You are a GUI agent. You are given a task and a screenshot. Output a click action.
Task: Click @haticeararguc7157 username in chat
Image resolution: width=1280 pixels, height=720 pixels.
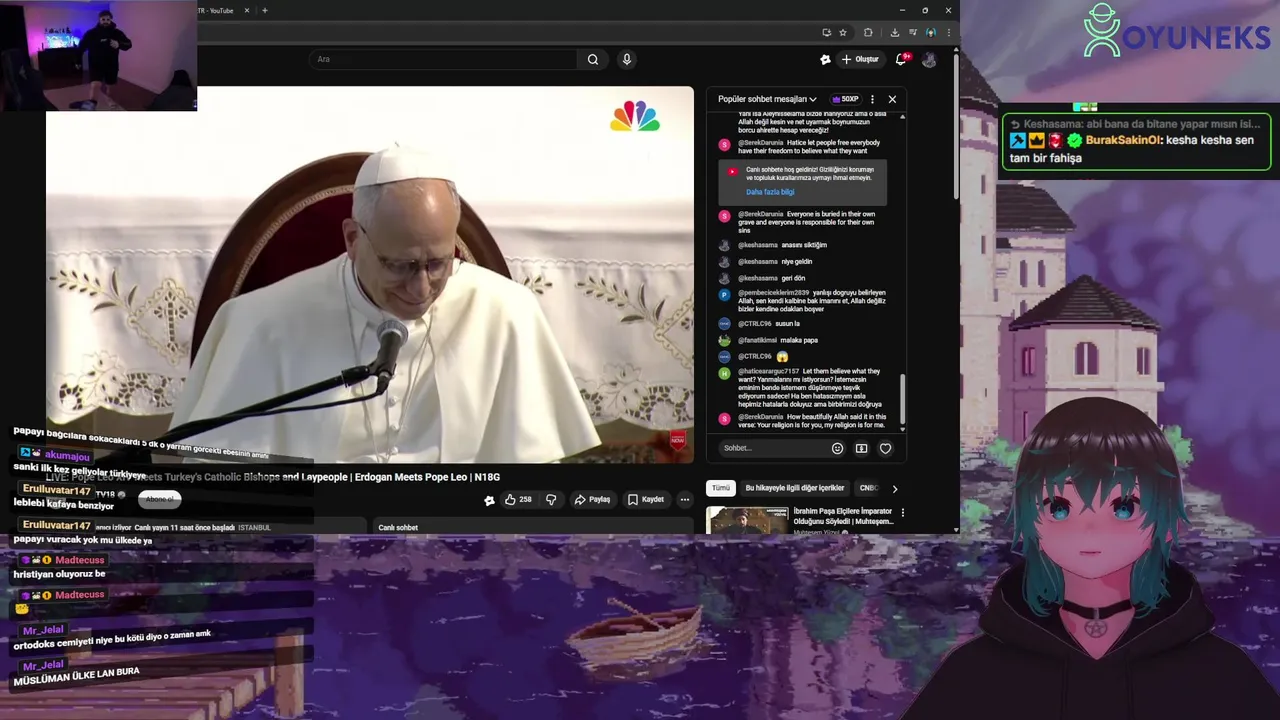pos(768,371)
